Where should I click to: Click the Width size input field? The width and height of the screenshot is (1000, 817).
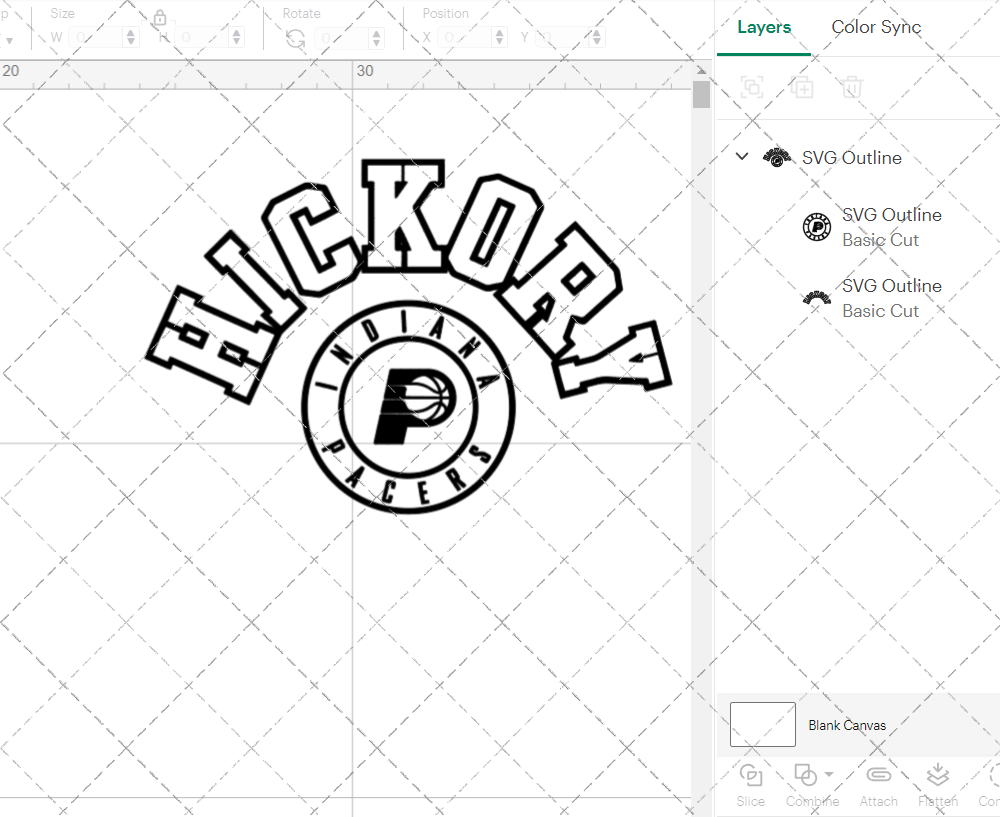click(x=96, y=38)
